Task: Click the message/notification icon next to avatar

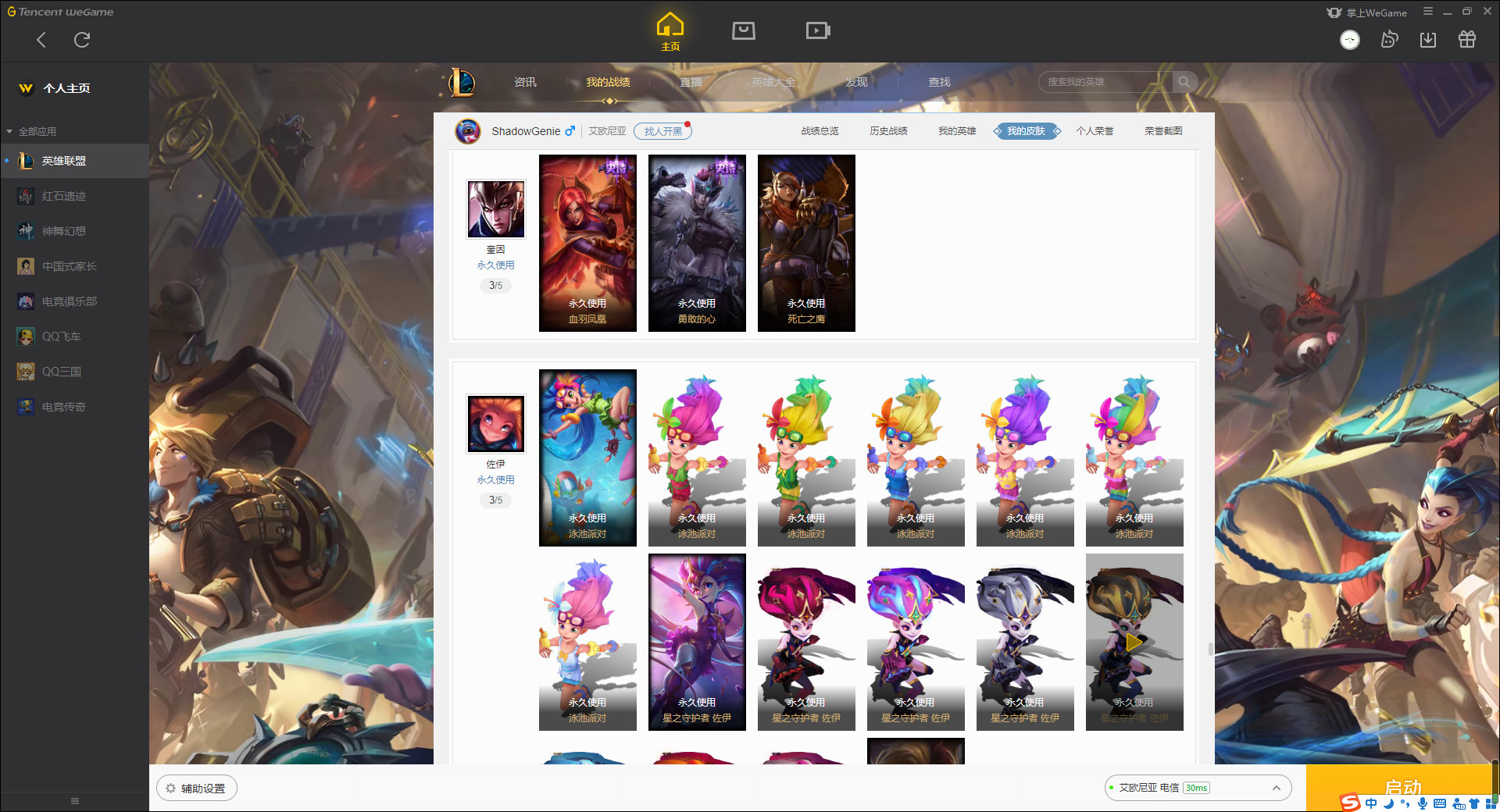Action: [1389, 40]
